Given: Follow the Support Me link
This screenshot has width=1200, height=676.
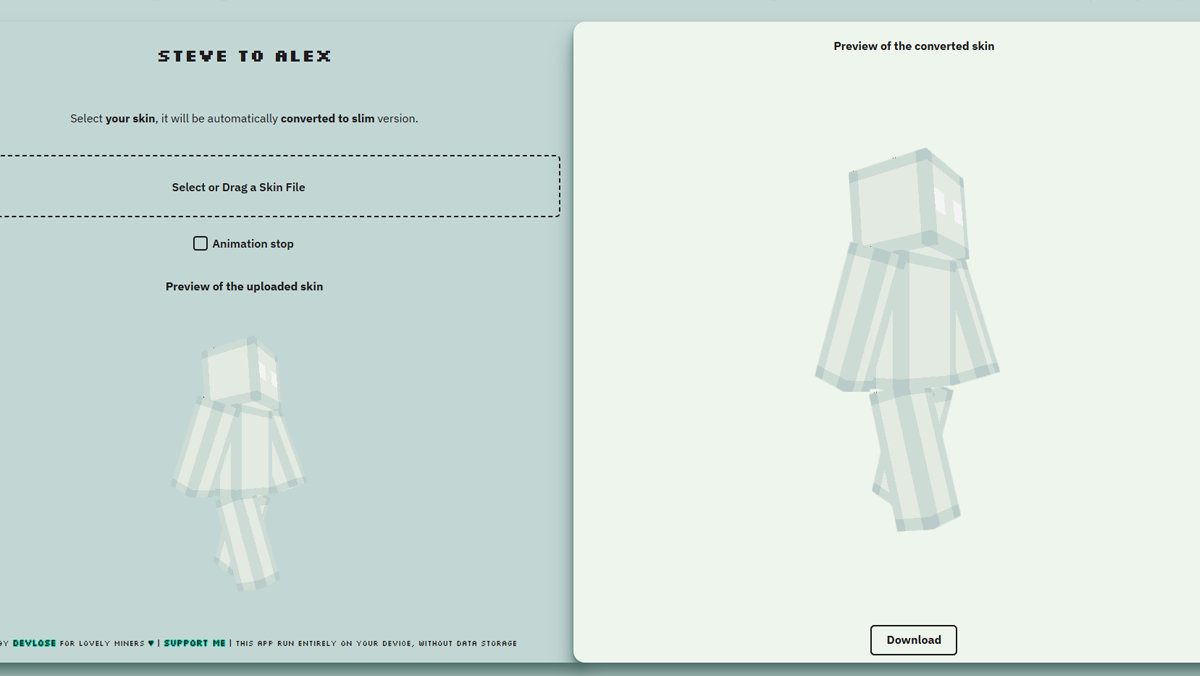Looking at the screenshot, I should pos(195,643).
